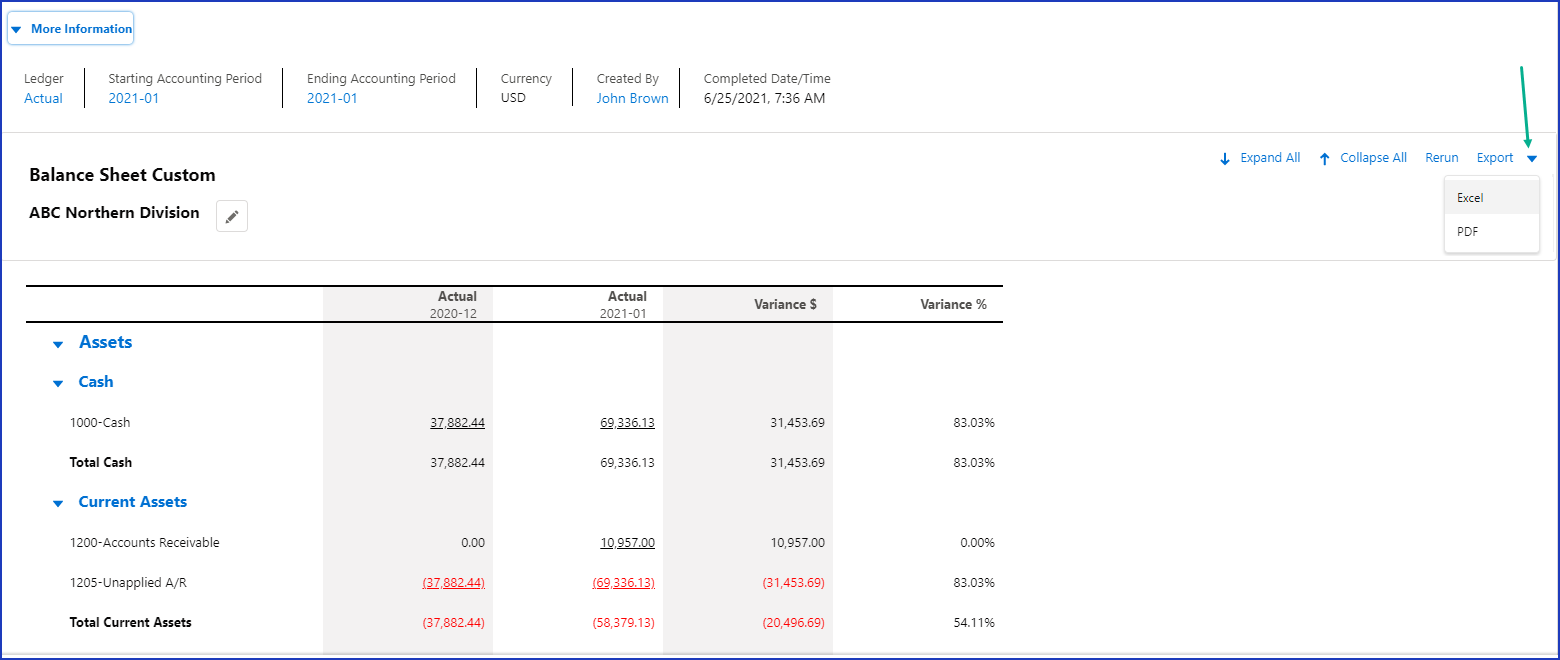Select PDF from the export menu
This screenshot has width=1560, height=660.
point(1468,232)
